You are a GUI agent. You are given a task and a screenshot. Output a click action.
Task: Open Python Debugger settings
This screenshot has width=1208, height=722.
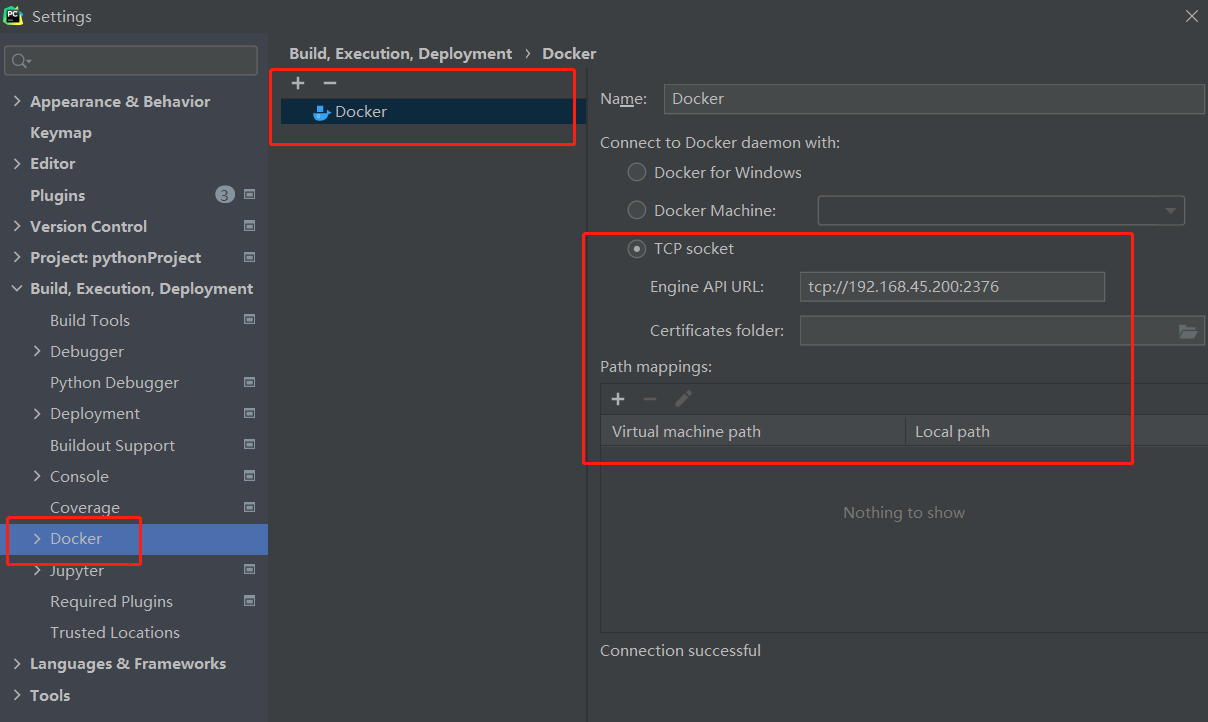click(114, 383)
